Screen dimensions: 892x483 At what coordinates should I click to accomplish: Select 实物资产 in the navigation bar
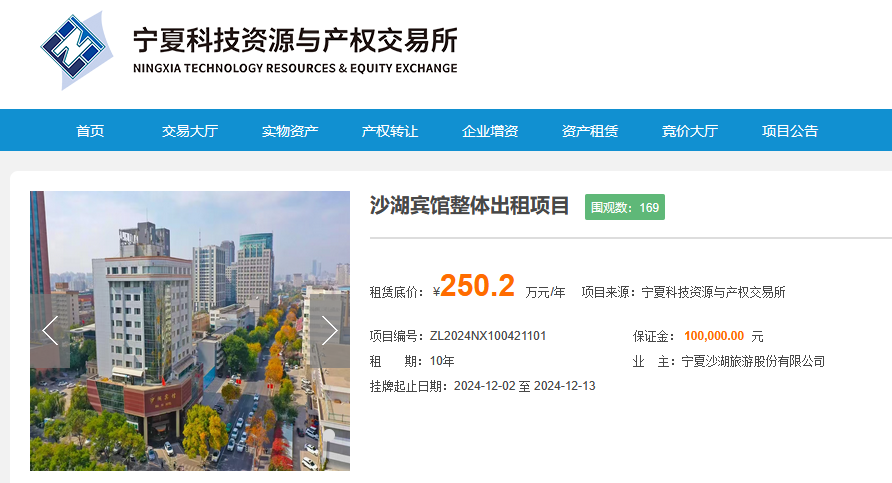[290, 131]
